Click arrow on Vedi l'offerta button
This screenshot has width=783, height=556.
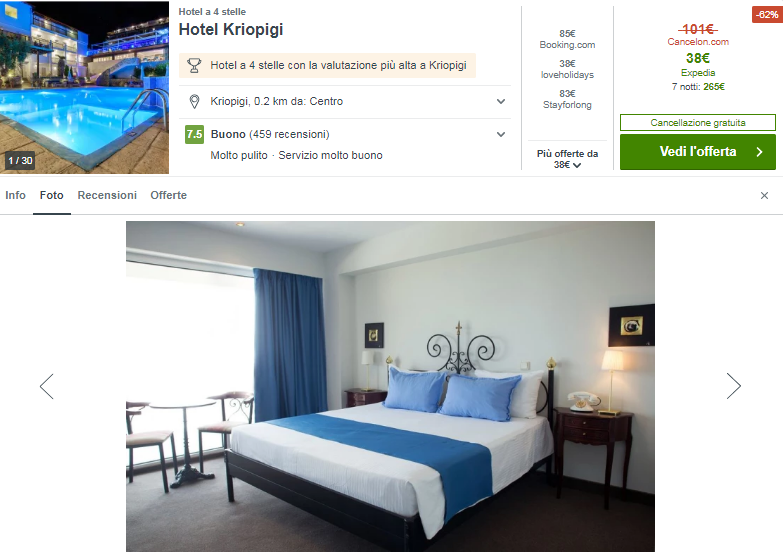click(759, 152)
